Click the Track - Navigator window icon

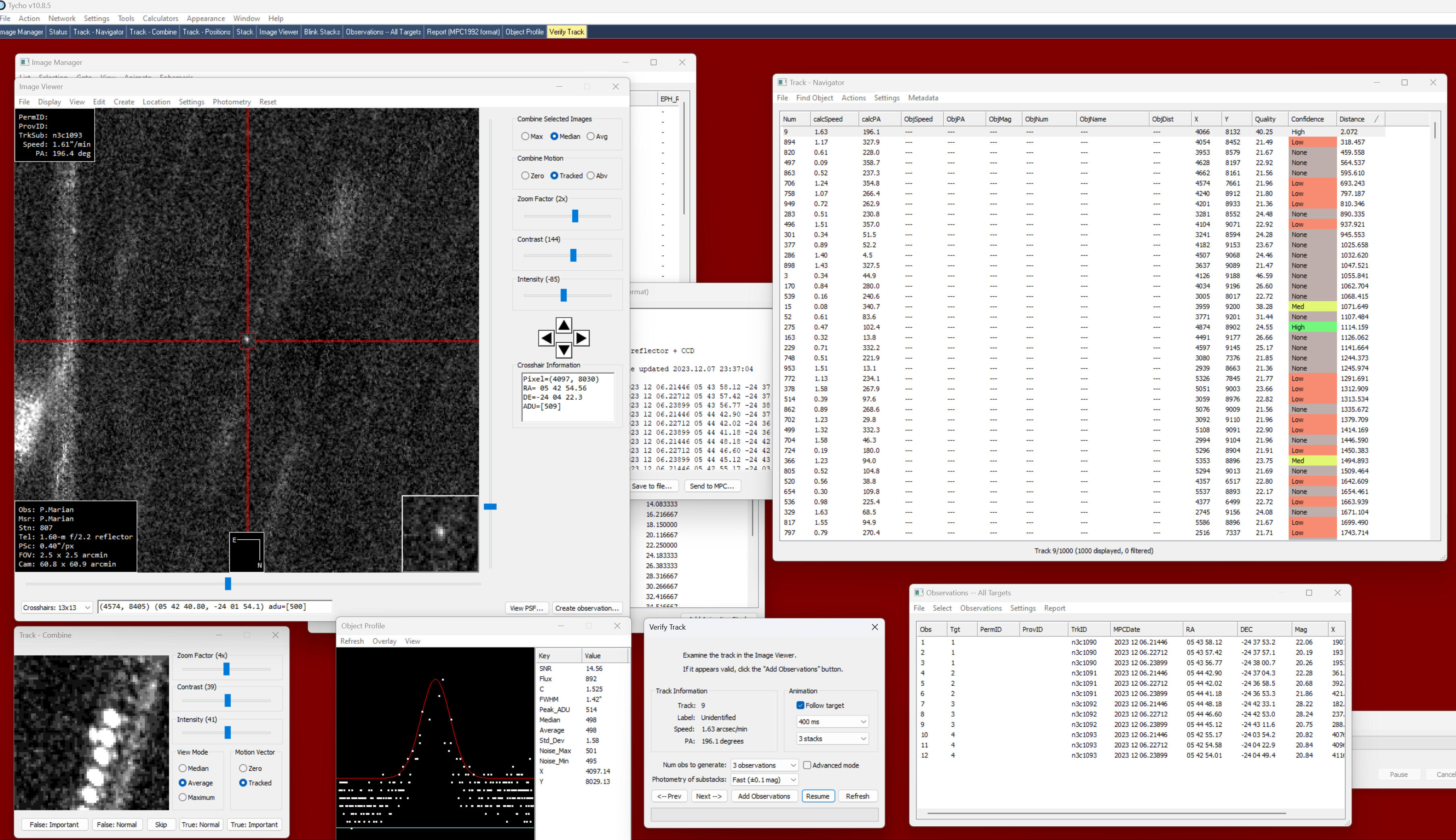click(x=782, y=83)
